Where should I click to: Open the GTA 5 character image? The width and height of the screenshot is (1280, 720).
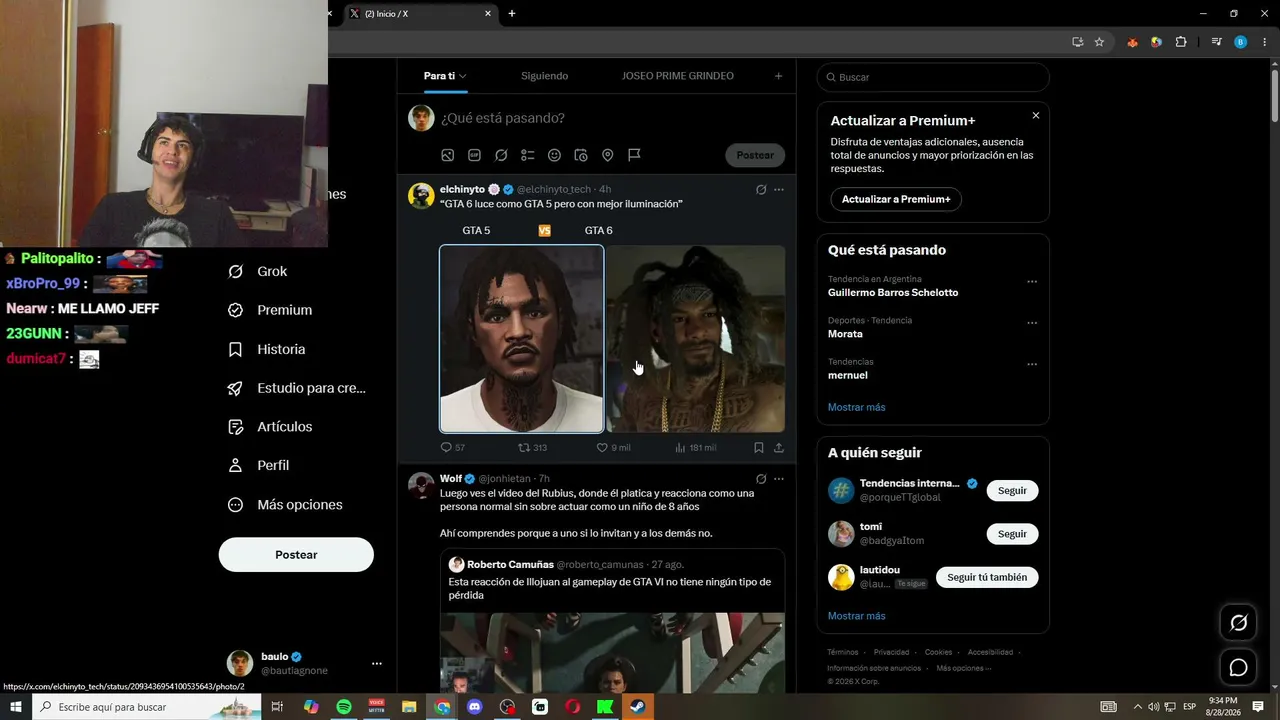[x=522, y=339]
